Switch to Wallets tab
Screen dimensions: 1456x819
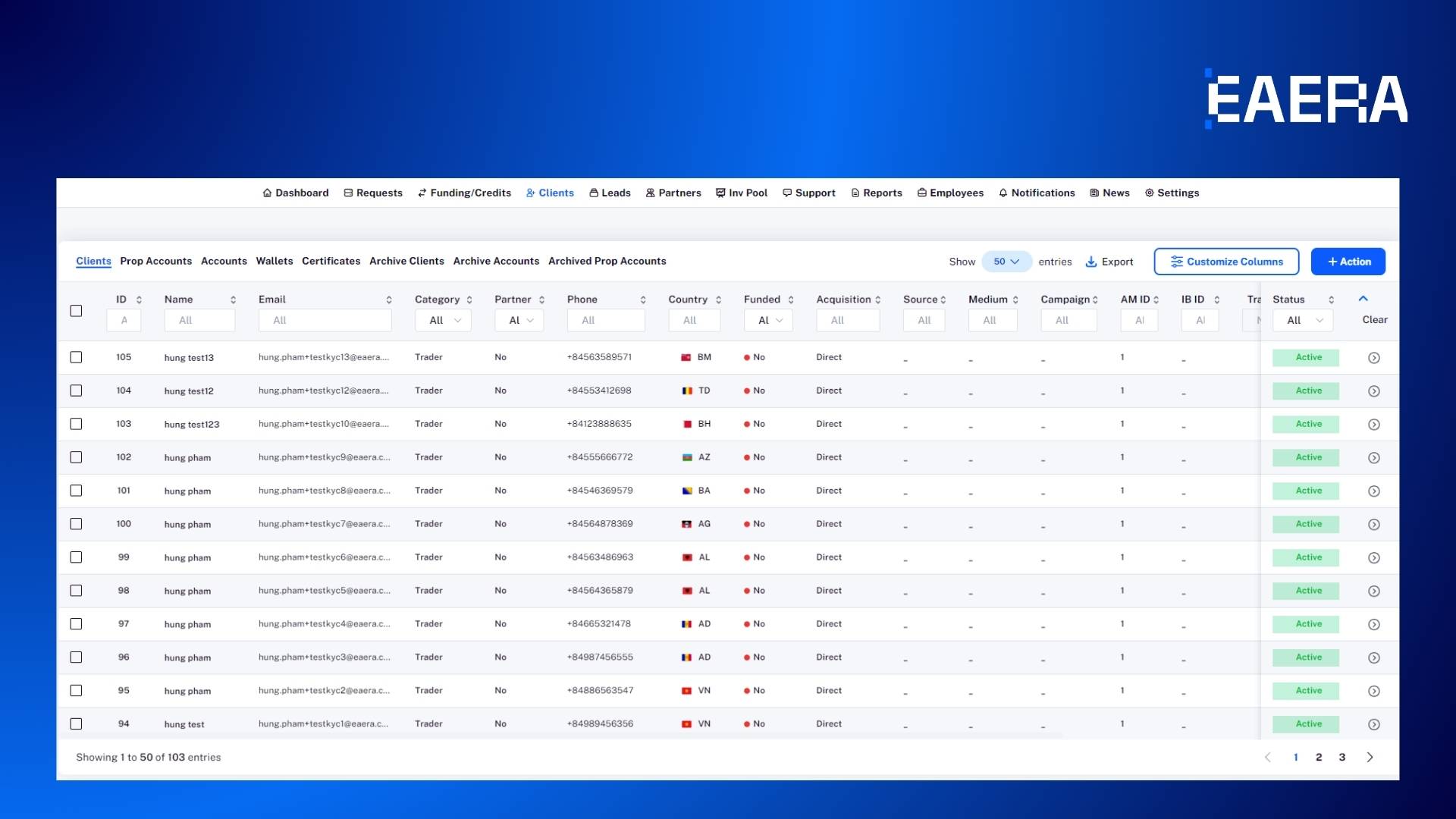(x=275, y=262)
